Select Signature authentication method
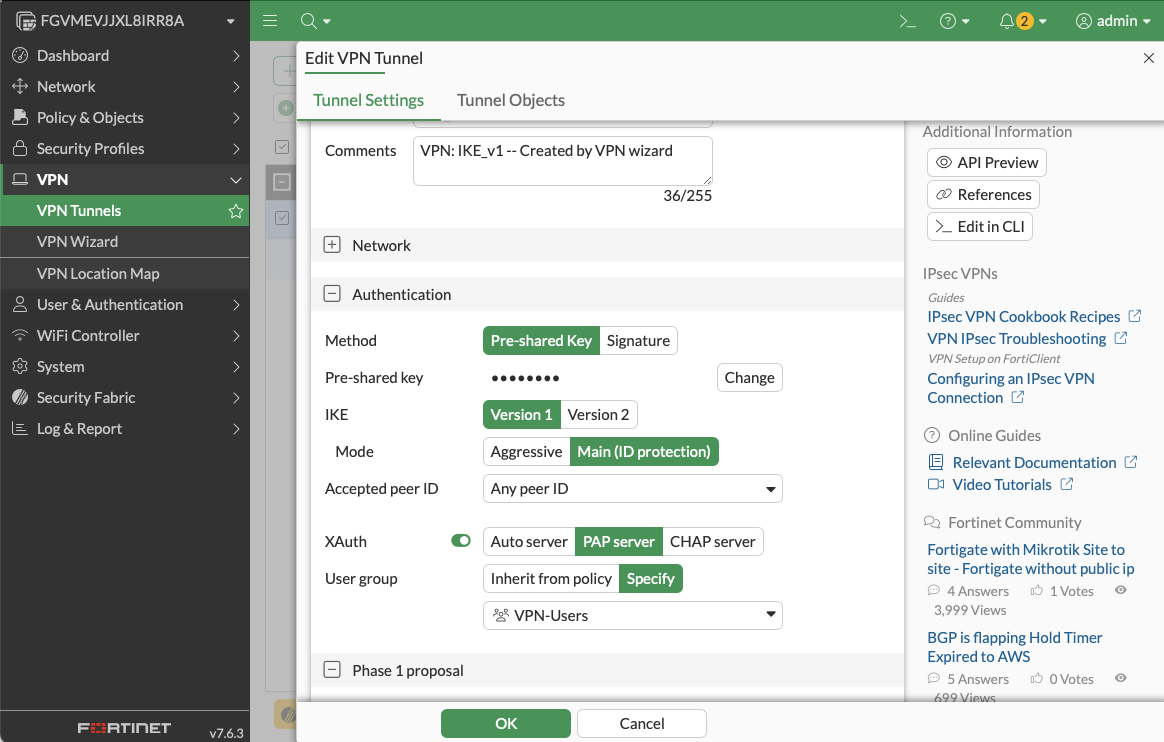The height and width of the screenshot is (742, 1164). 638,341
